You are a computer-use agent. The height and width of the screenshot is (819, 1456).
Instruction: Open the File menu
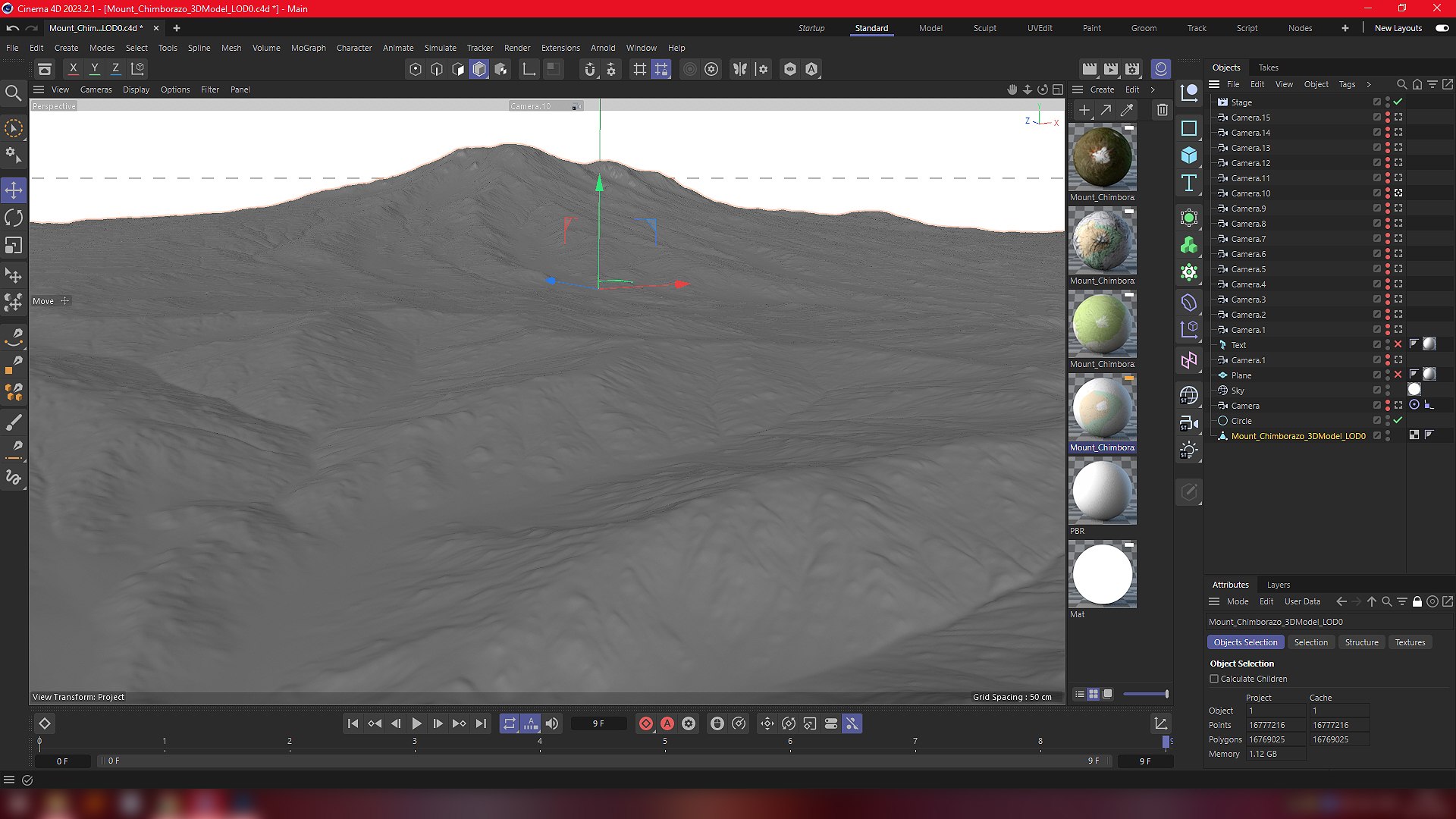tap(12, 48)
